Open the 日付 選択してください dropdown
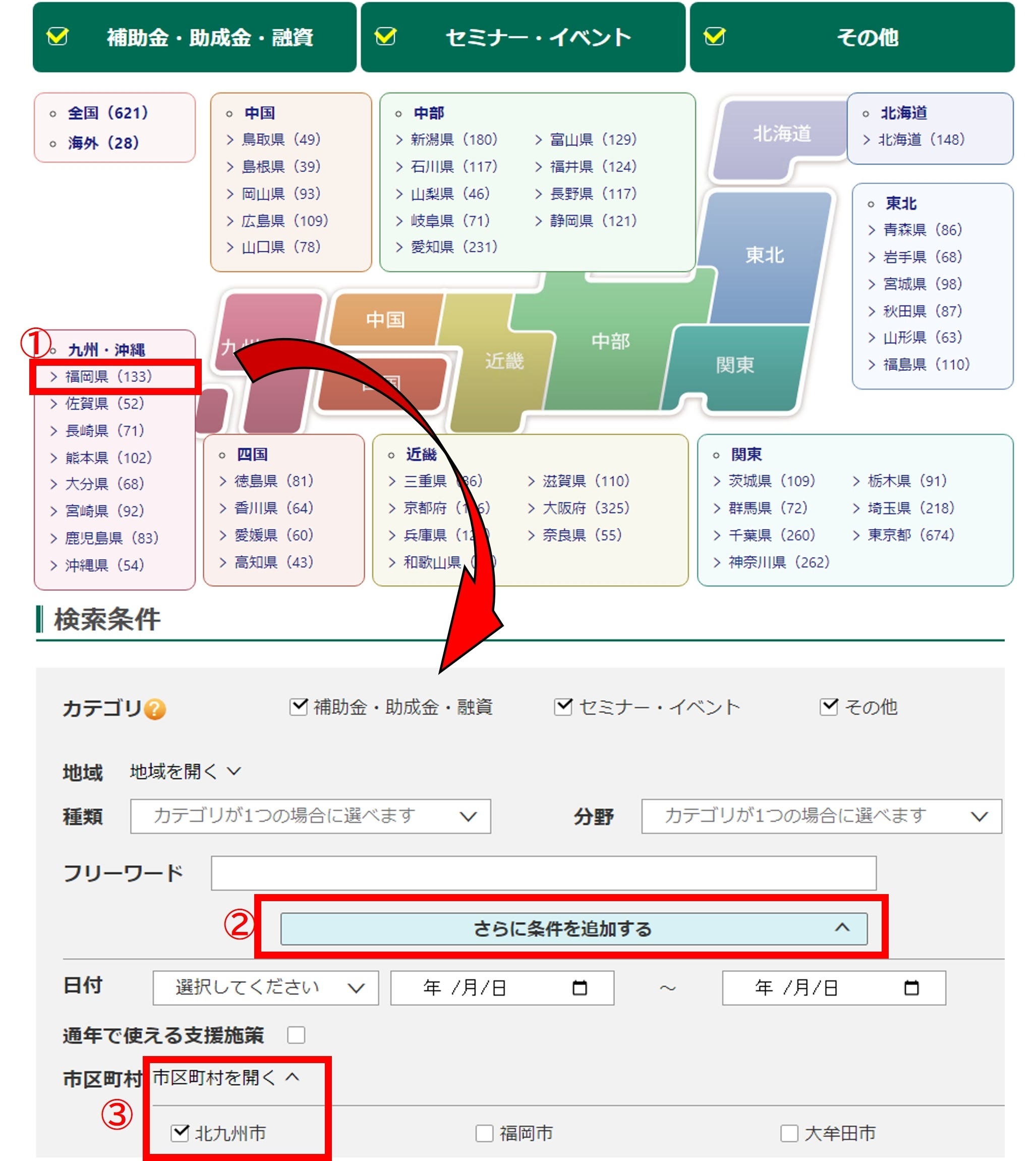Screen dimensions: 1036x1161 tap(266, 988)
